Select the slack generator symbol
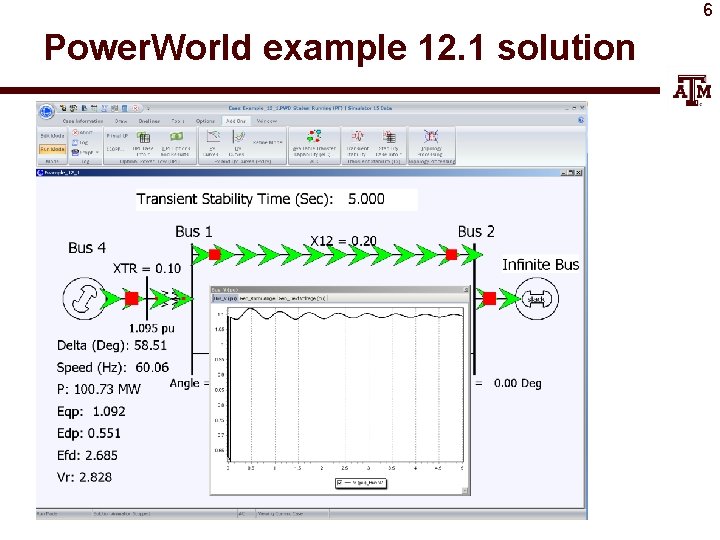Screen dimensions: 720x540 click(x=537, y=299)
